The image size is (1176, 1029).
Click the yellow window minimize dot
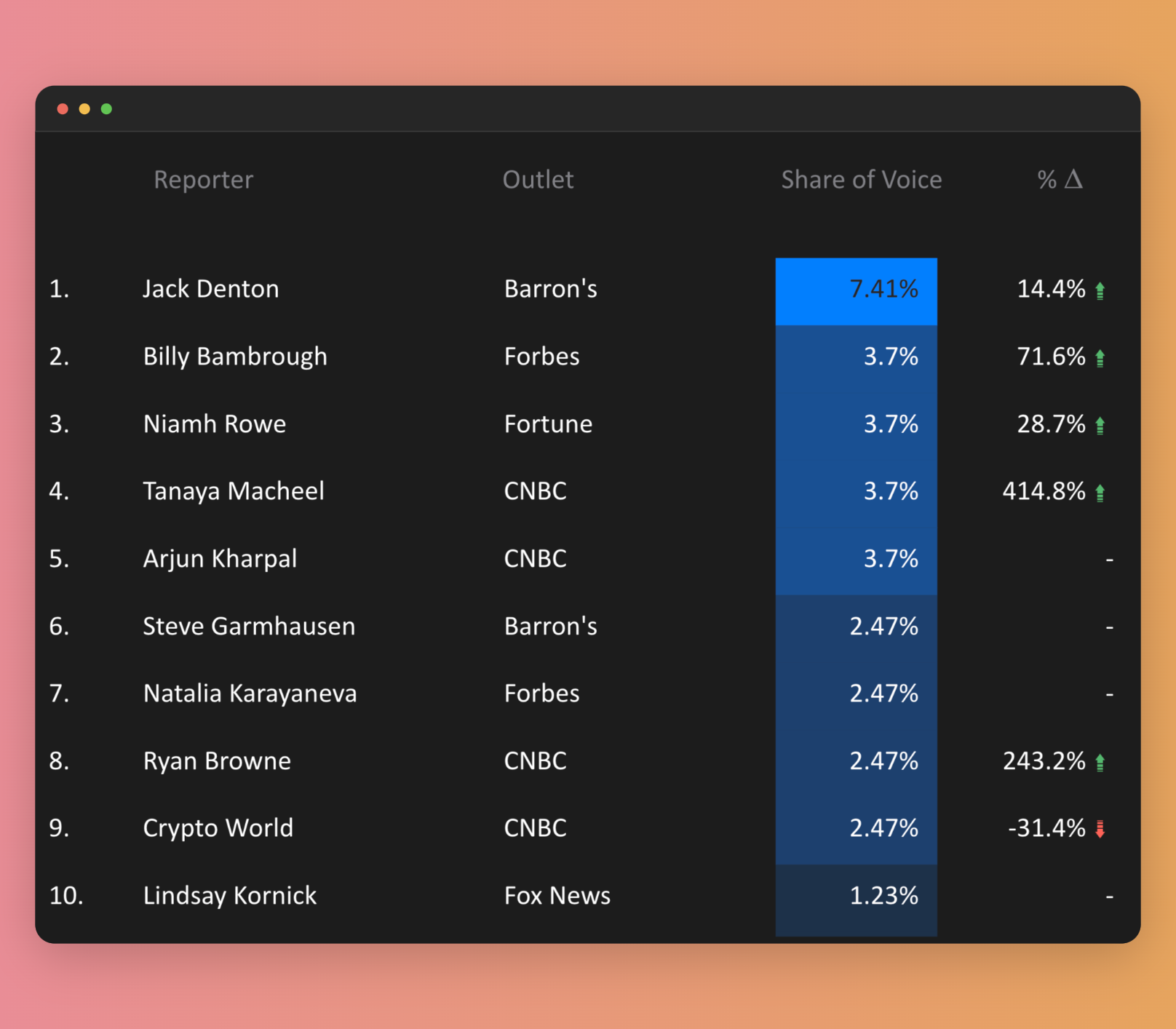[84, 109]
